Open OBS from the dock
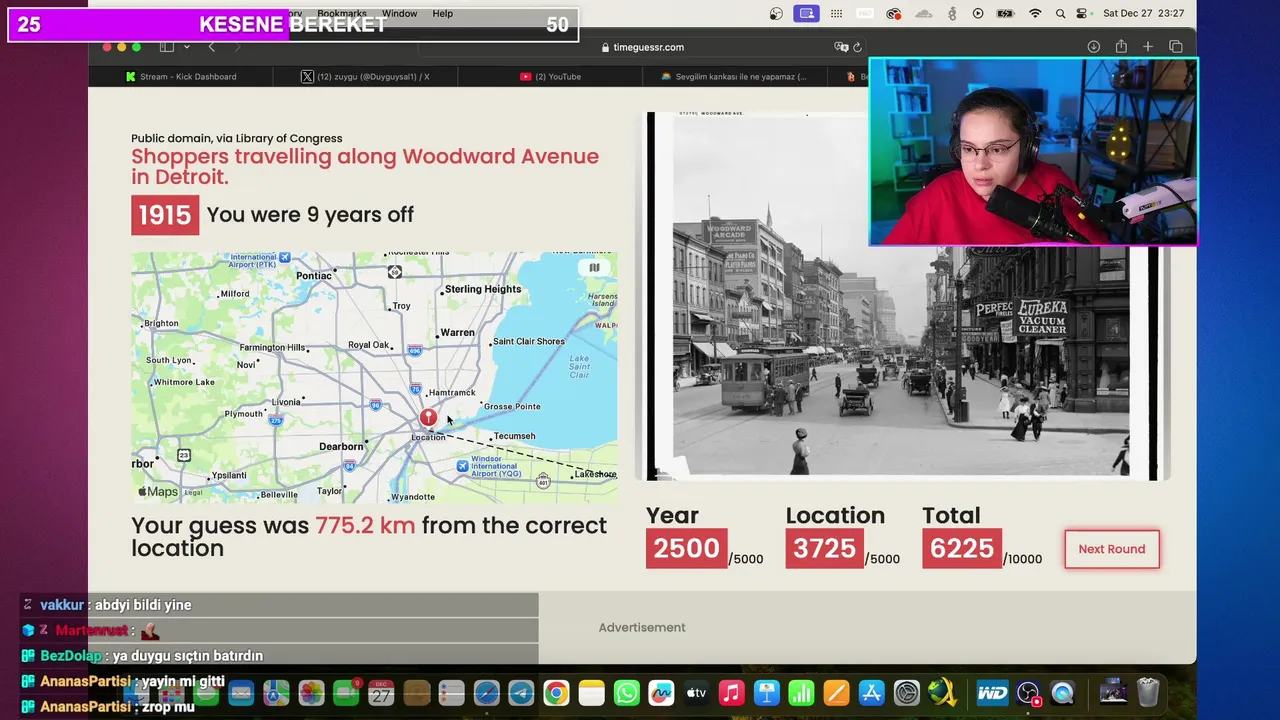Image resolution: width=1280 pixels, height=720 pixels. (x=1028, y=693)
